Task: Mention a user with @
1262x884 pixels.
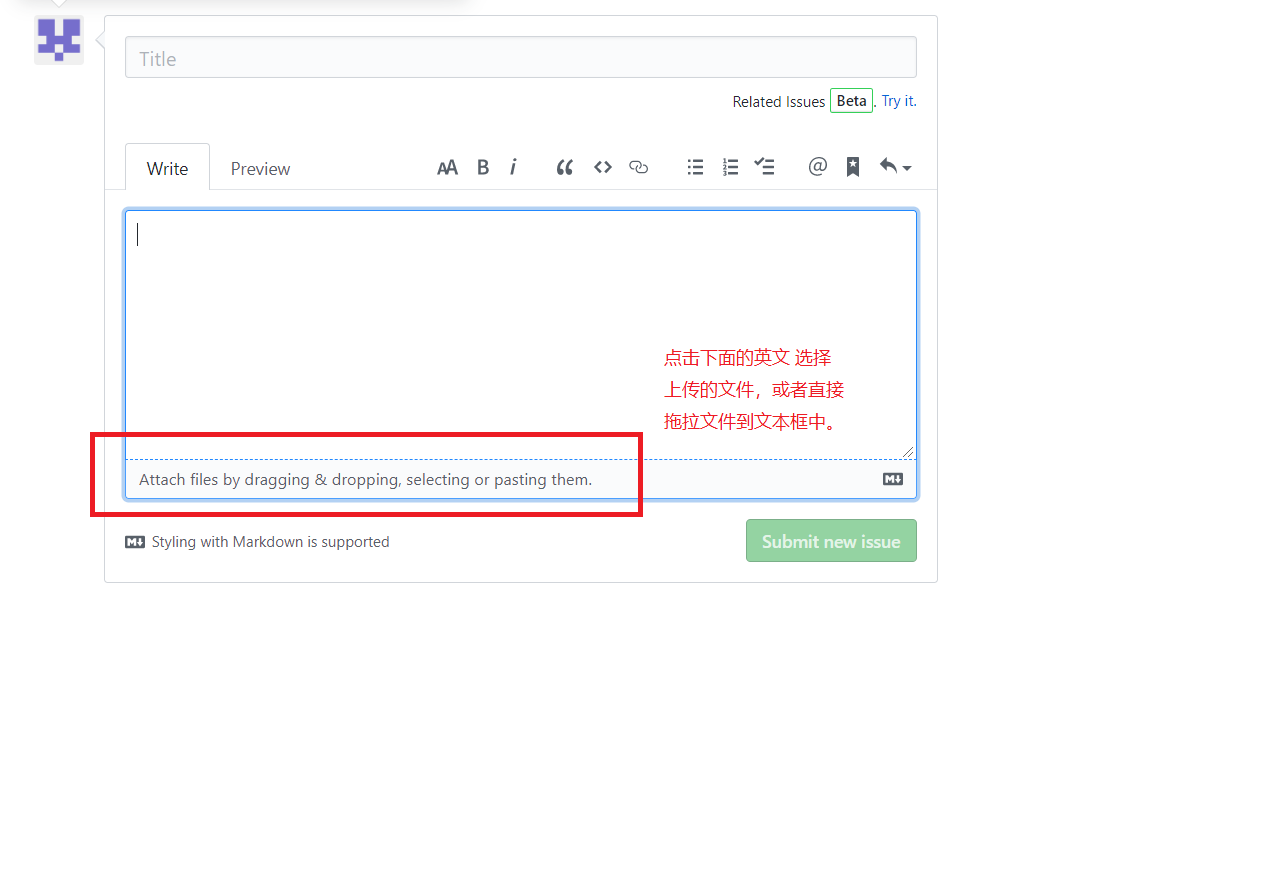Action: click(x=817, y=167)
